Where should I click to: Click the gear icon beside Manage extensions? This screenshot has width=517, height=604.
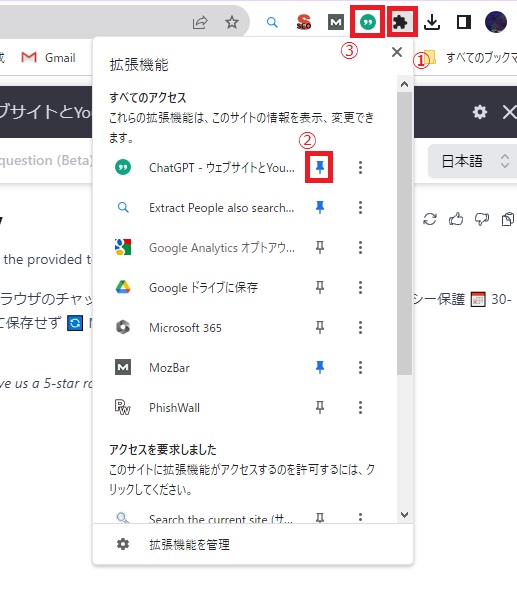click(x=123, y=544)
